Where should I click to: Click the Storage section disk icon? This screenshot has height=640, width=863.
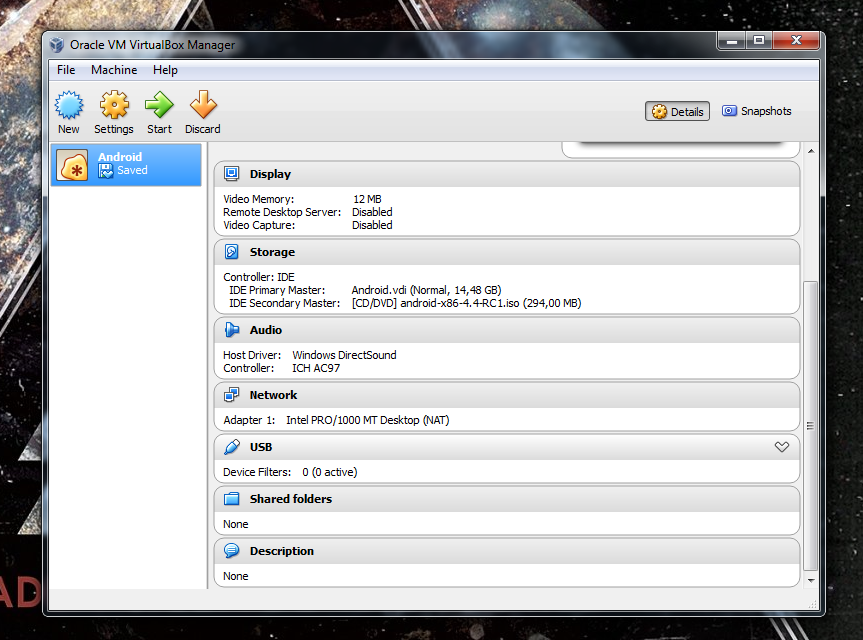(232, 252)
